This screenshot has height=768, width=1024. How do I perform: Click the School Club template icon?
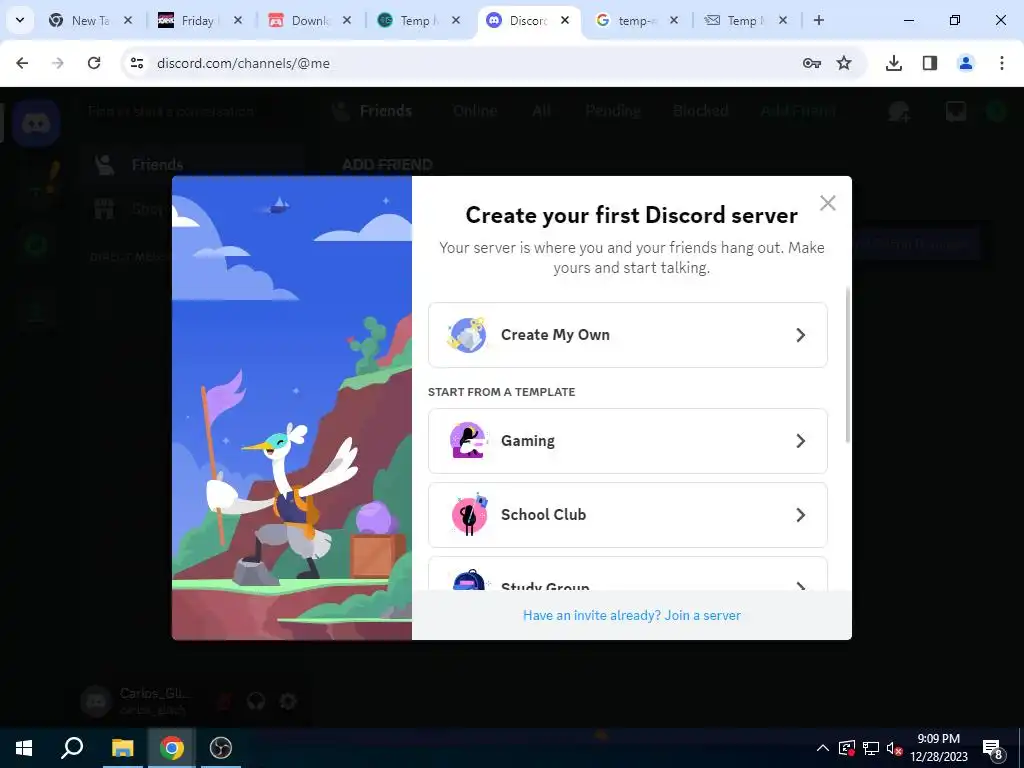click(470, 515)
